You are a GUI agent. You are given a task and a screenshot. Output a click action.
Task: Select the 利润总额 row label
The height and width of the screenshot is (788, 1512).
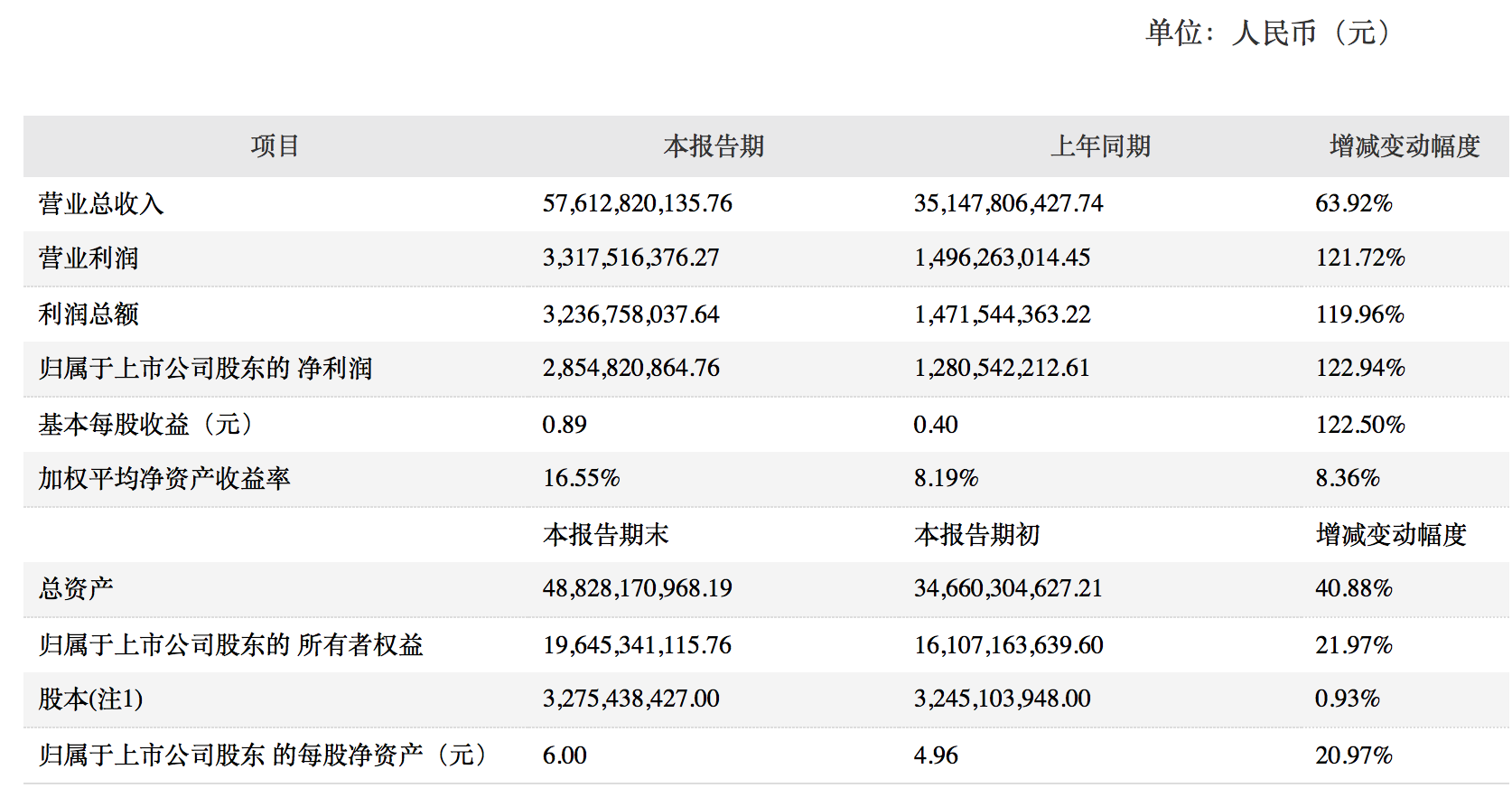(x=89, y=314)
